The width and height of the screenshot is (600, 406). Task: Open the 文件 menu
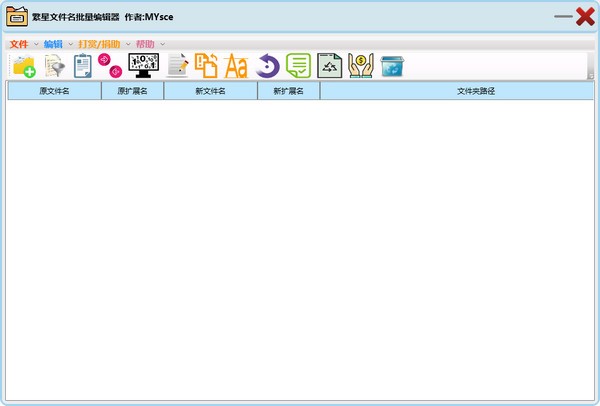tap(19, 44)
